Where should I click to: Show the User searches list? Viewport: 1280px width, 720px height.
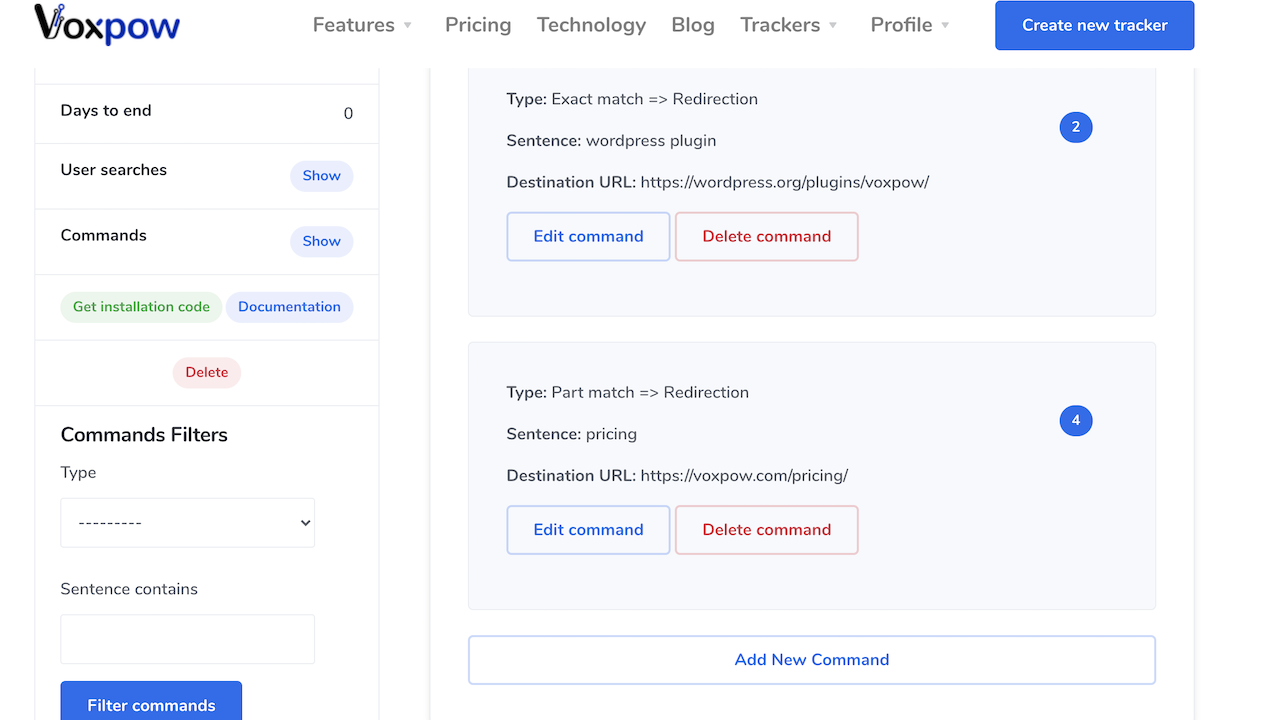pyautogui.click(x=321, y=176)
